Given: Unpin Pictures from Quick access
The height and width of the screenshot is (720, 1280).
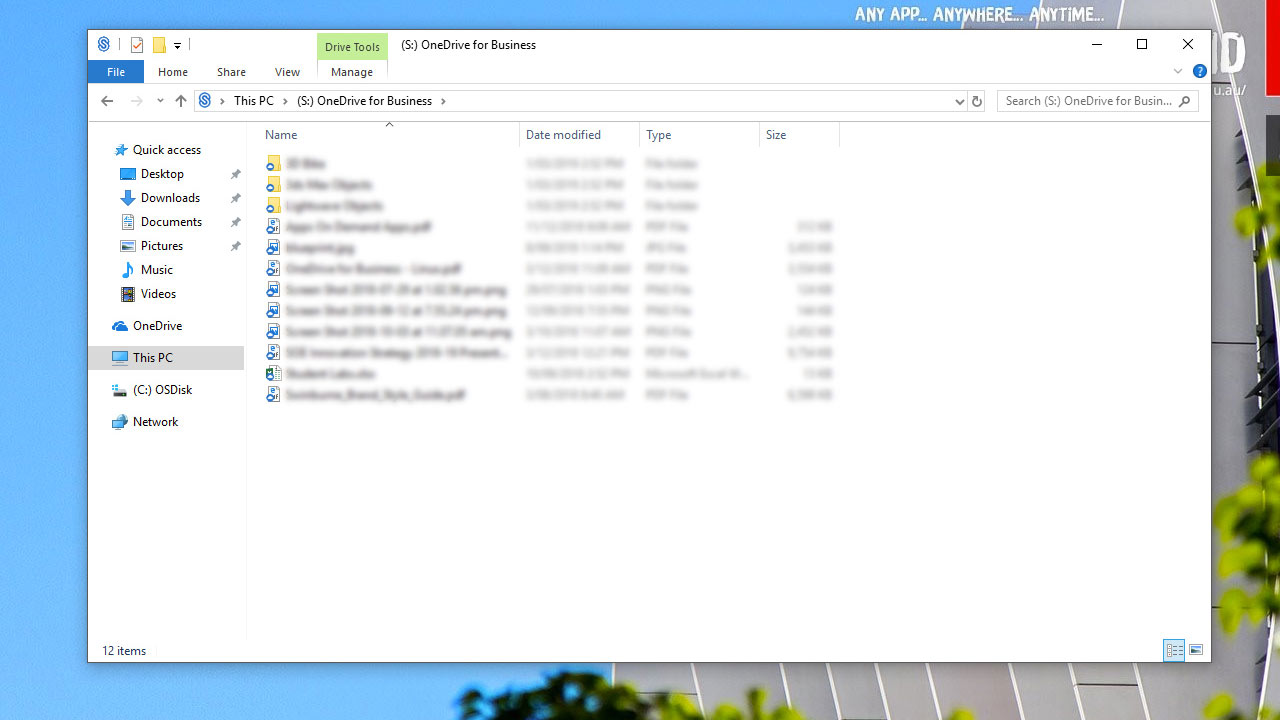Looking at the screenshot, I should [x=236, y=245].
